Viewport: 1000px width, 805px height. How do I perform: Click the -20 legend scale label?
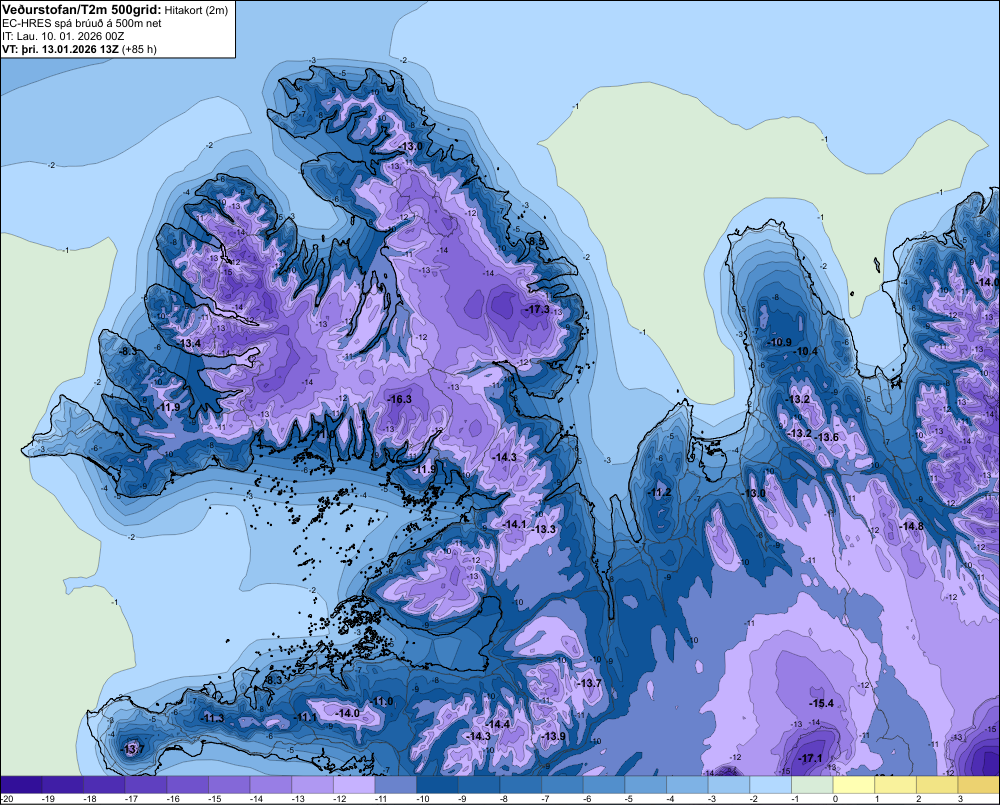coord(8,799)
